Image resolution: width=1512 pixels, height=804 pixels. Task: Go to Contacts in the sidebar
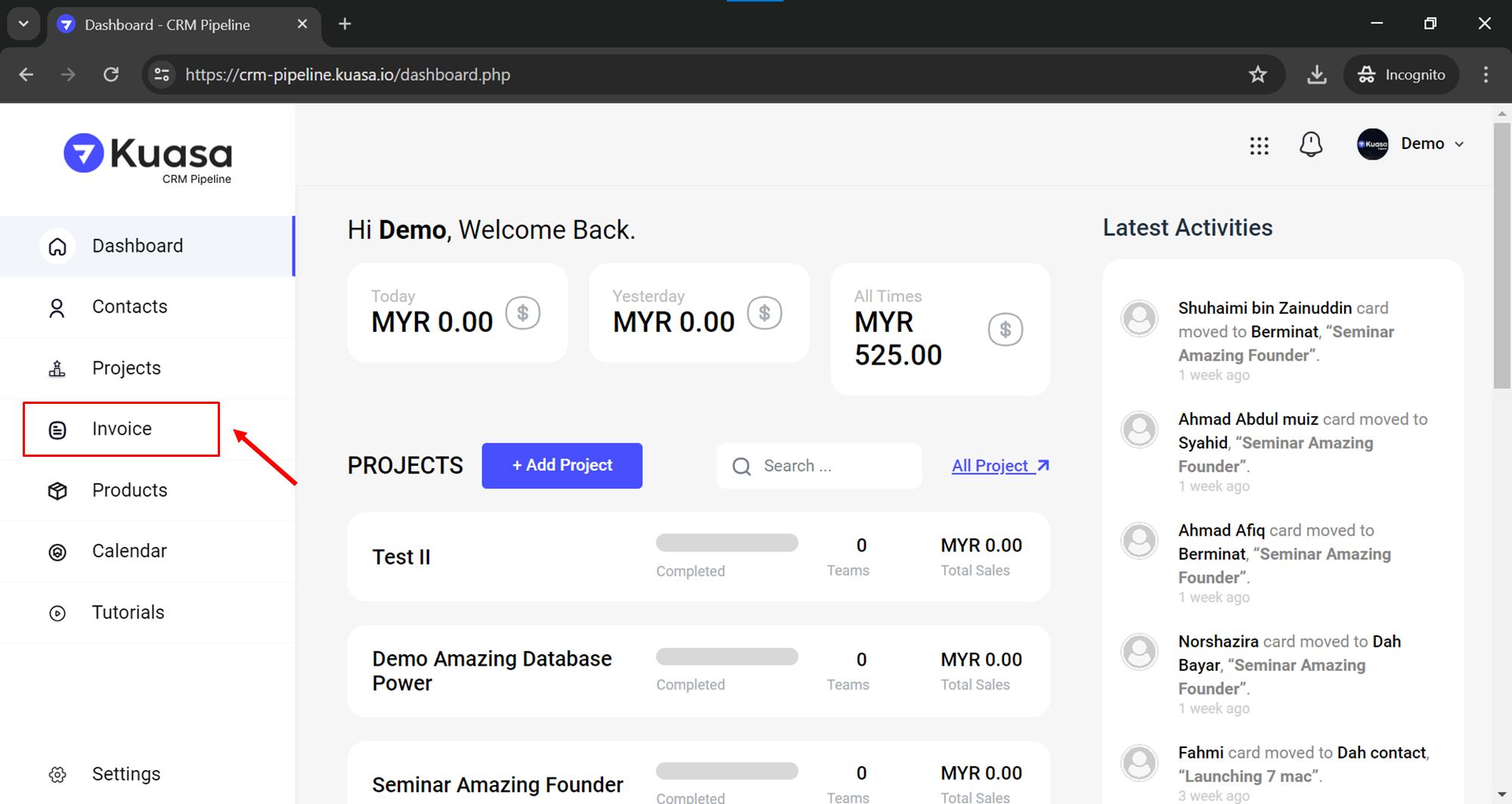tap(129, 307)
